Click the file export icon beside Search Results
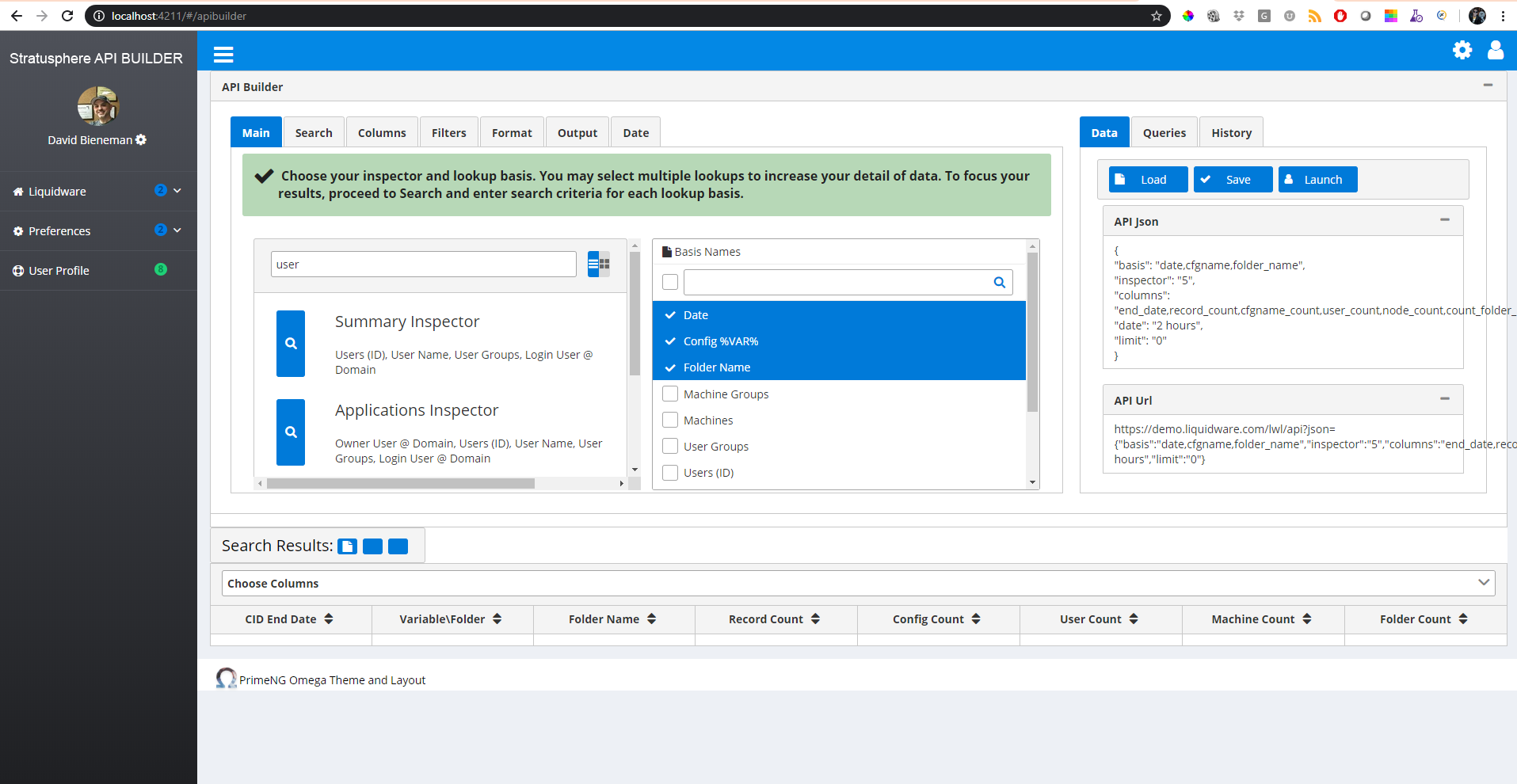This screenshot has width=1517, height=784. coord(348,546)
